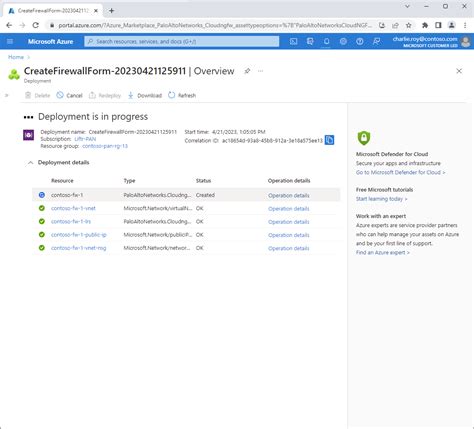
Task: Click the browser forward arrow
Action: coord(22,25)
